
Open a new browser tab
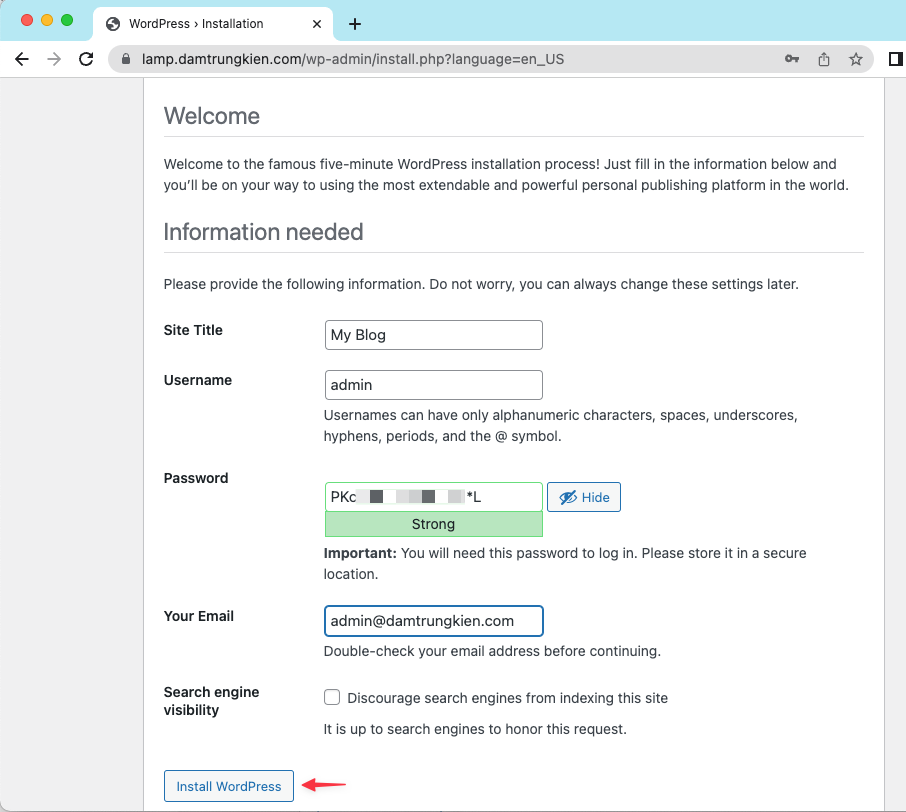[x=355, y=24]
